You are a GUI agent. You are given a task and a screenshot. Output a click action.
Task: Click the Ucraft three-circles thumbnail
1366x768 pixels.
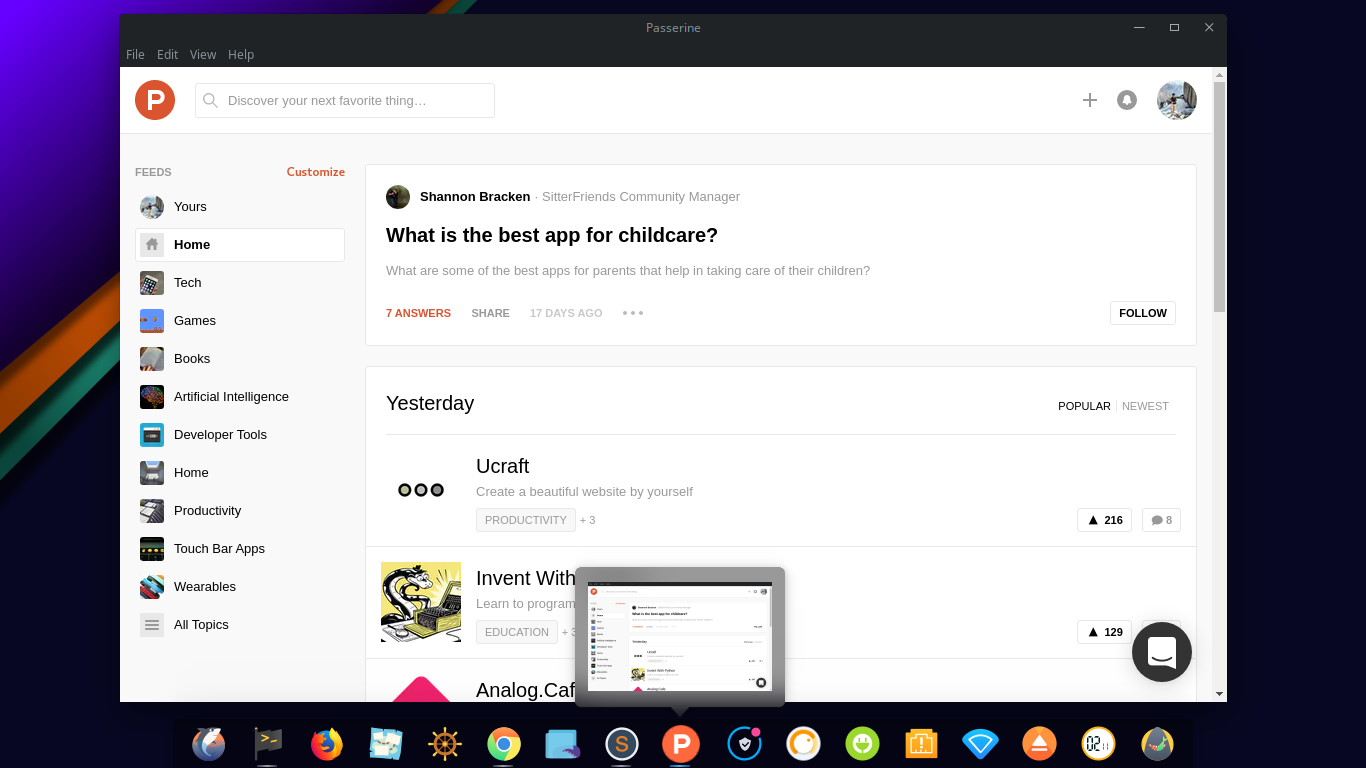coord(421,490)
